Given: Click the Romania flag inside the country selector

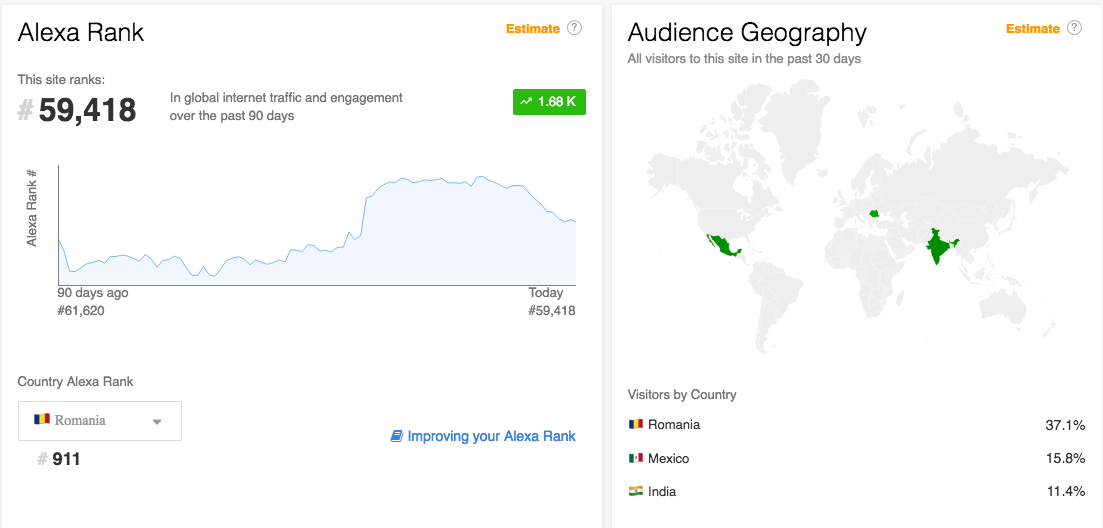Looking at the screenshot, I should [42, 420].
